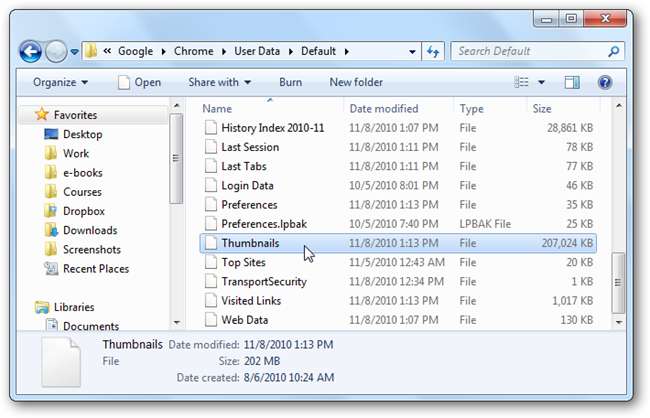Image resolution: width=650 pixels, height=418 pixels.
Task: Click the User Data breadcrumb segment
Action: [257, 51]
